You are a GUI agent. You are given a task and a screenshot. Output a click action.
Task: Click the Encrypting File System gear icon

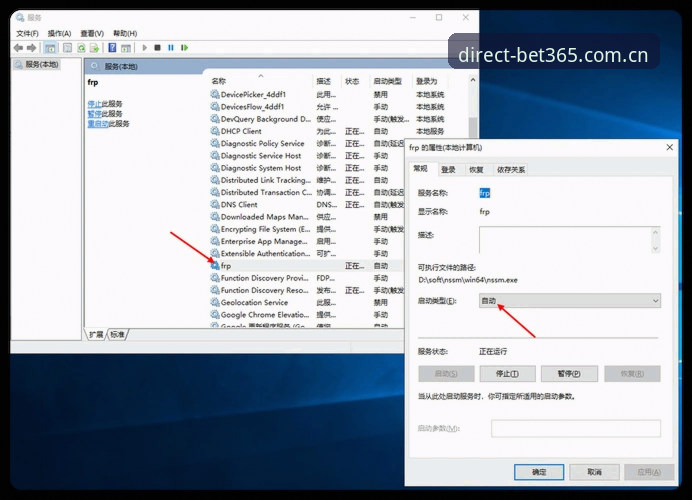215,229
